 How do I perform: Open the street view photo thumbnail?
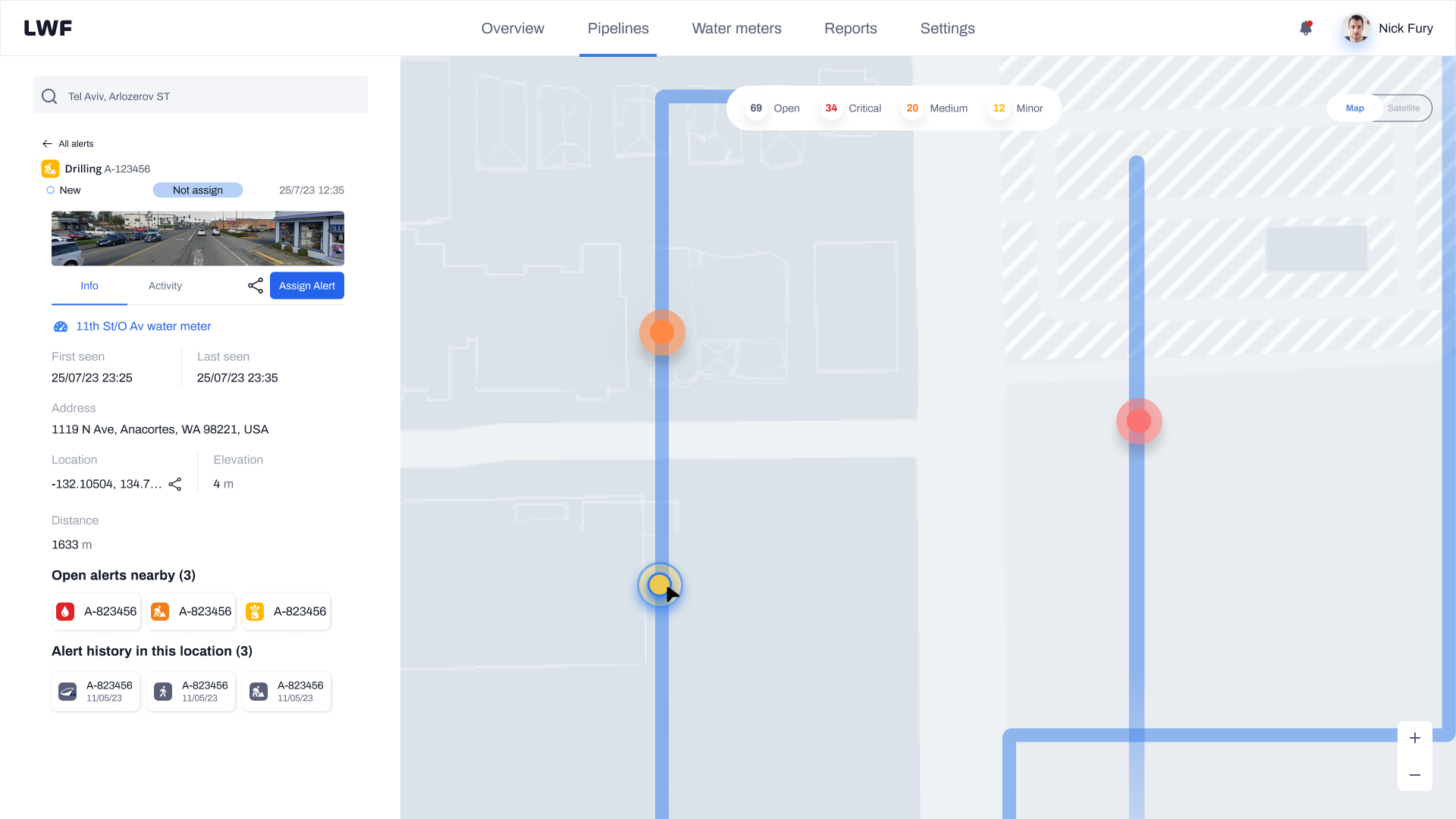click(198, 238)
